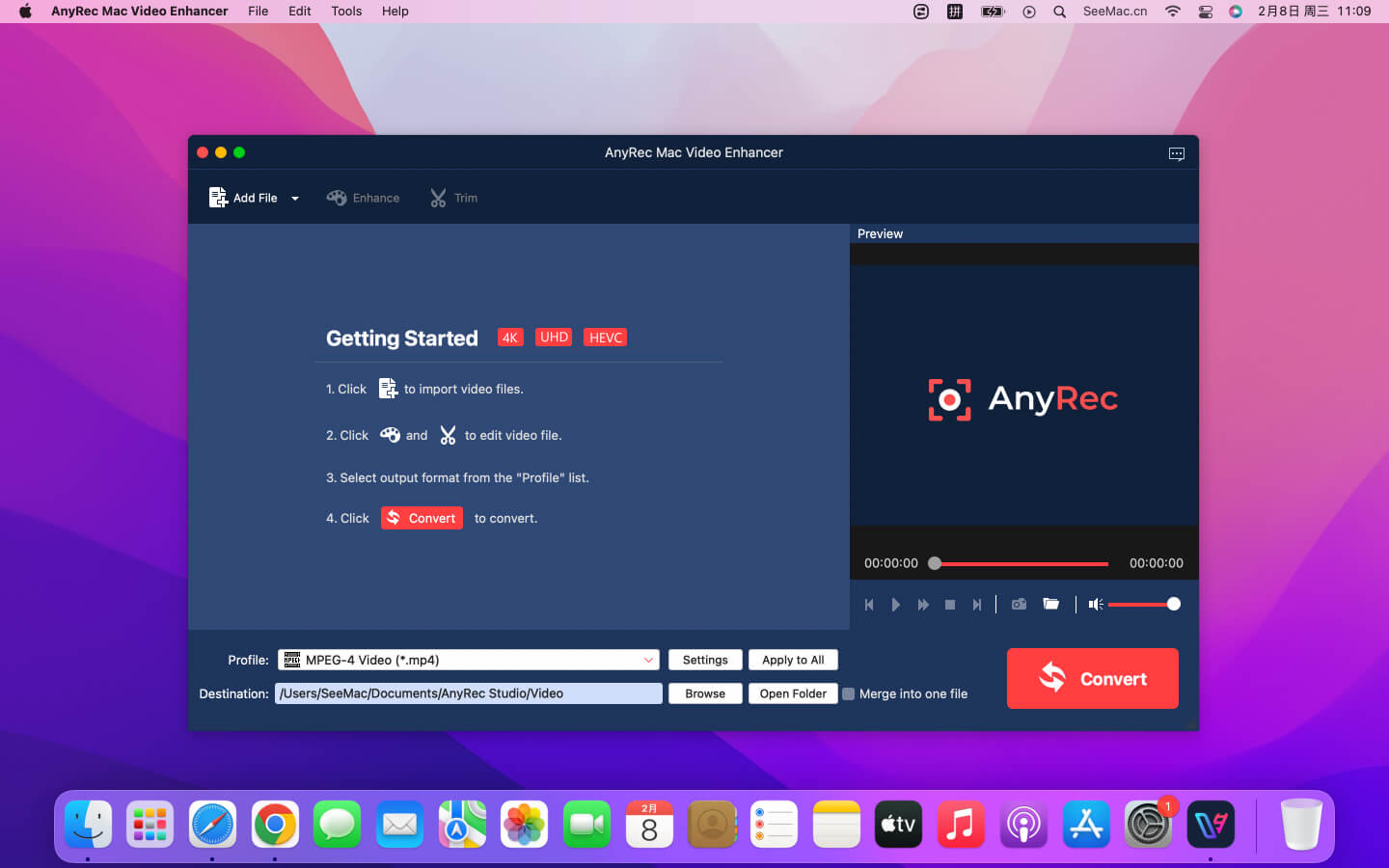This screenshot has height=868, width=1389.
Task: Open the snapshot folder icon
Action: (x=1051, y=605)
